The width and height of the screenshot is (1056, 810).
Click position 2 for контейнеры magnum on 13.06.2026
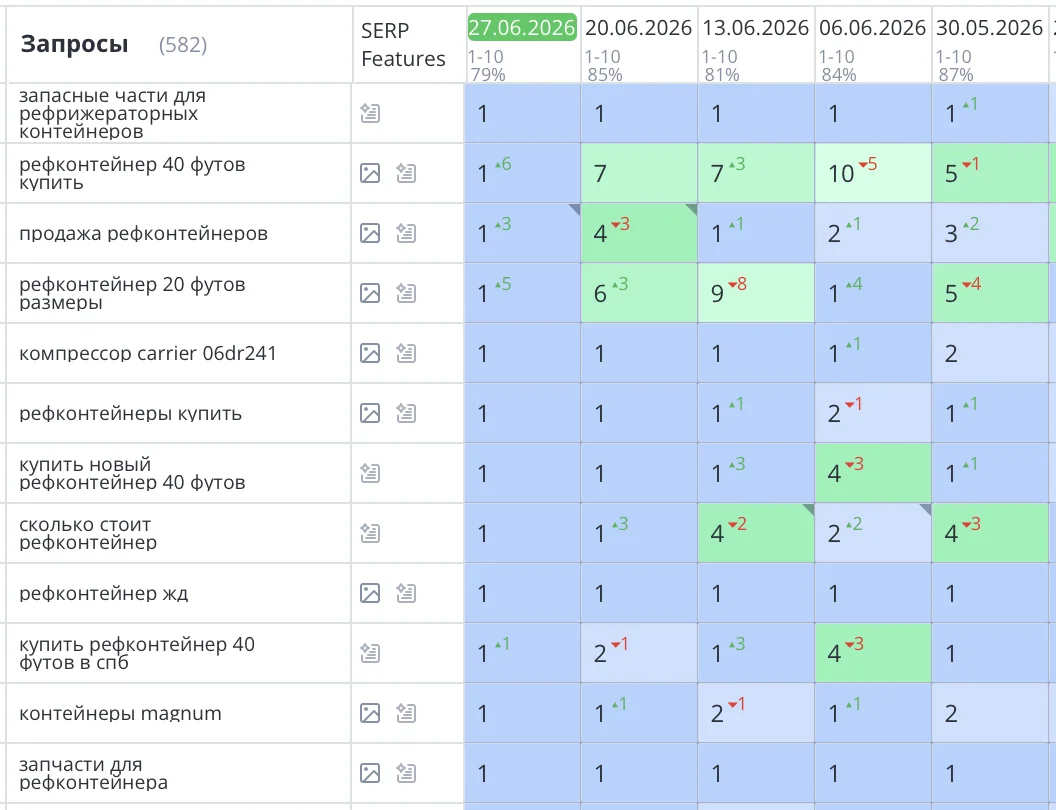756,712
